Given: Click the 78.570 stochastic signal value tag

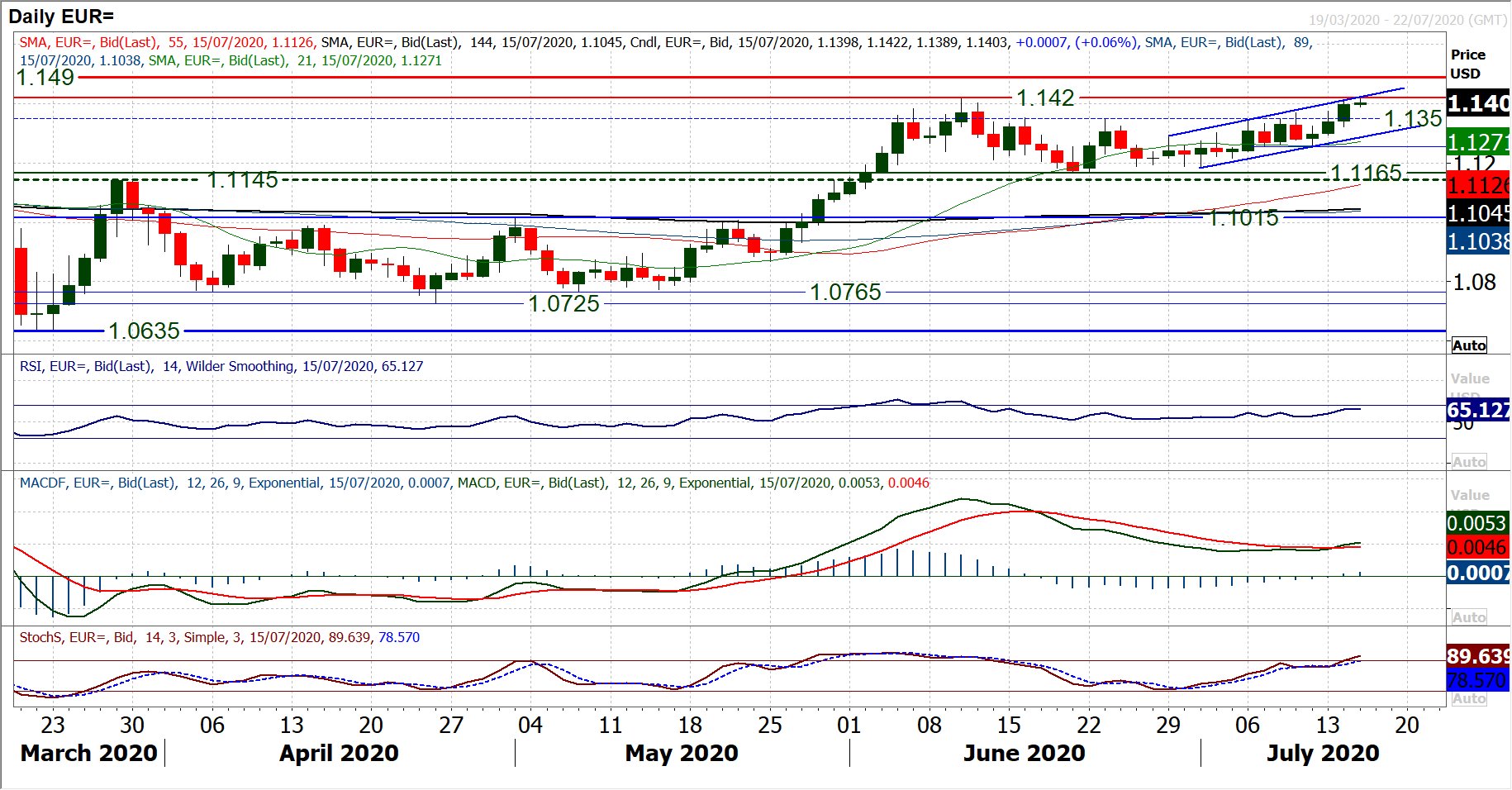Looking at the screenshot, I should coord(1477,681).
